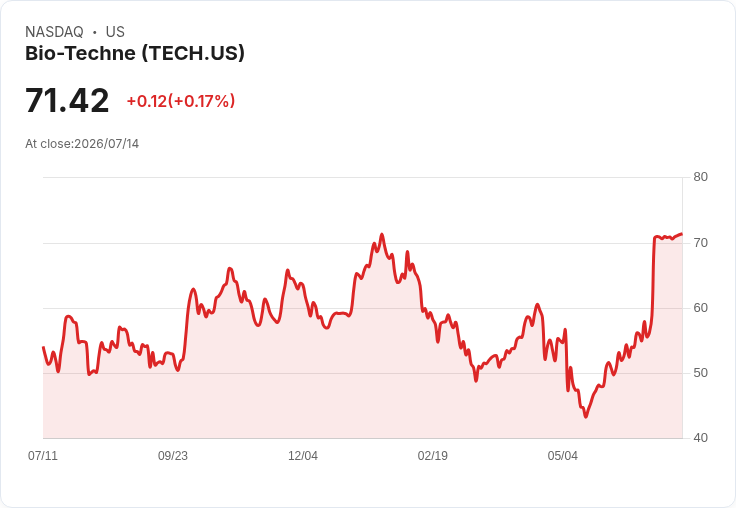Click the 60 price axis label

700,308
